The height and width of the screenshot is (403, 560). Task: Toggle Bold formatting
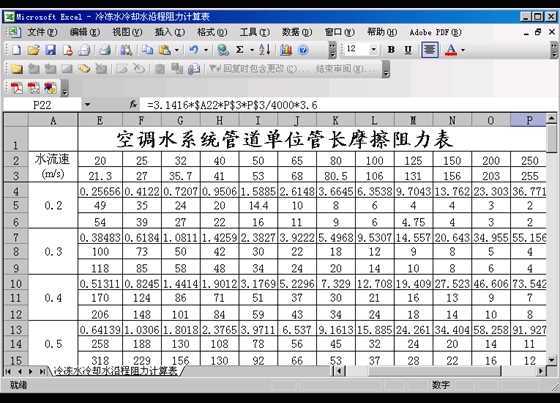[x=391, y=50]
